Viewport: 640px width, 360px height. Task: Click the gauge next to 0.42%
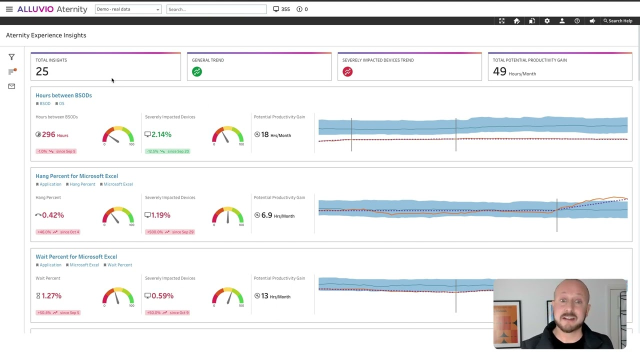tap(118, 216)
